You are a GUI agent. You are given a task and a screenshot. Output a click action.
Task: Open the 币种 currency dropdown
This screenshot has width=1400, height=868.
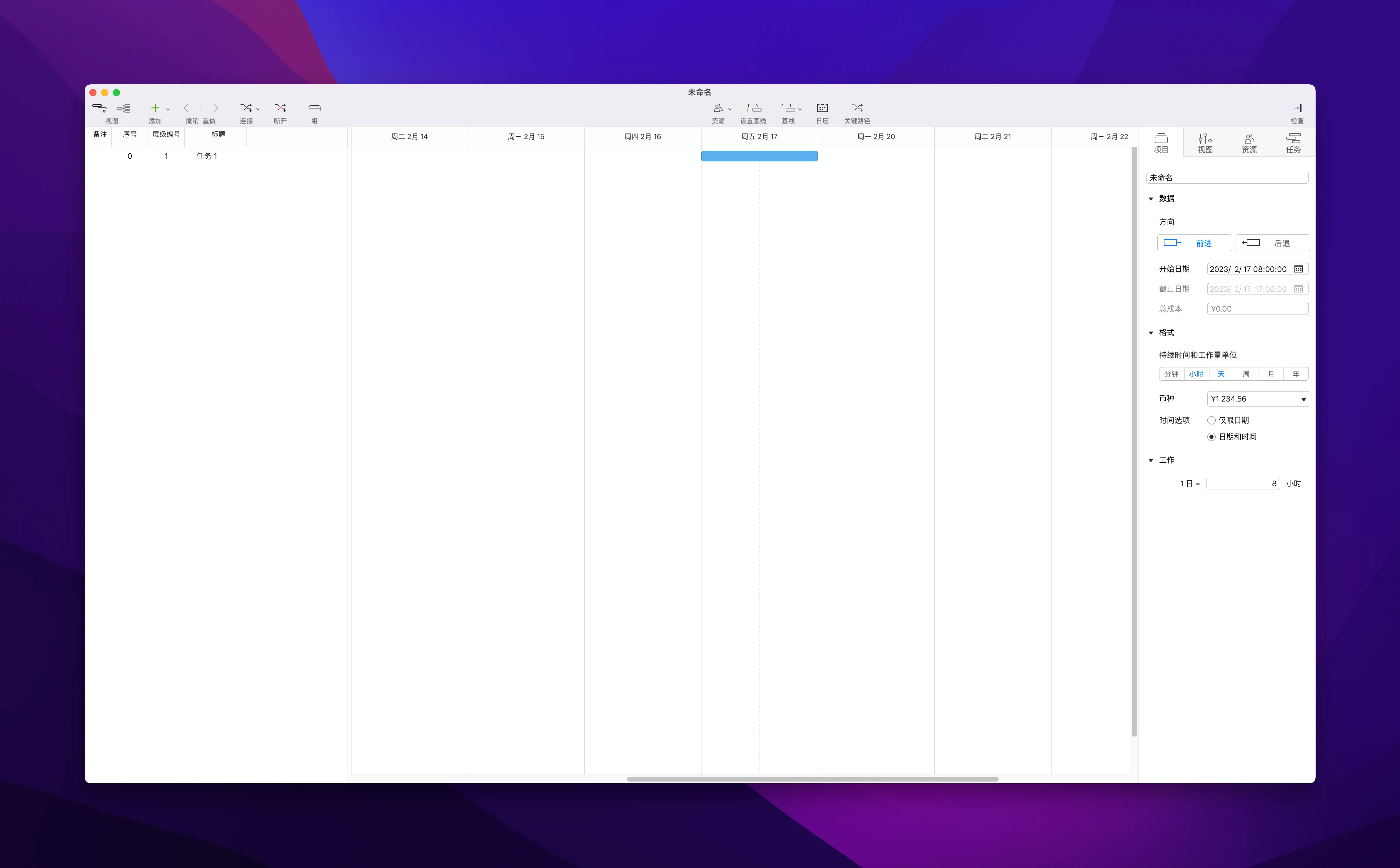click(1257, 398)
